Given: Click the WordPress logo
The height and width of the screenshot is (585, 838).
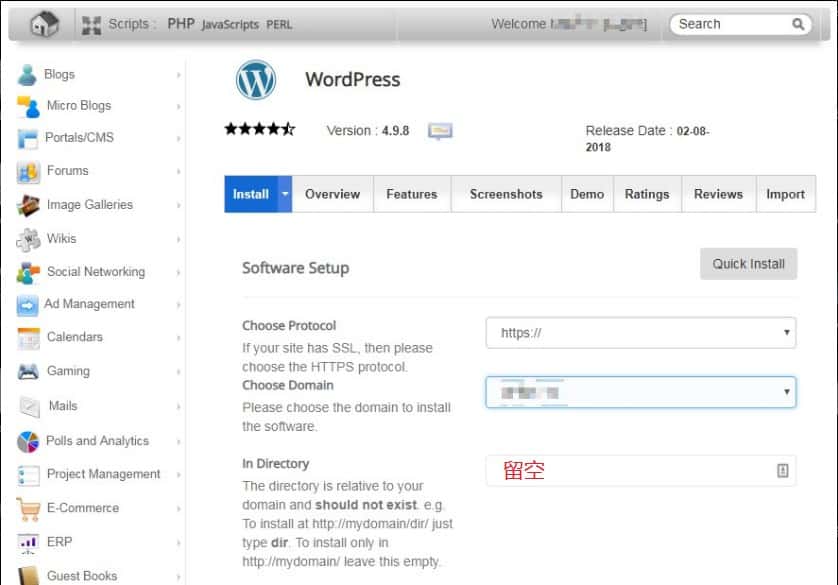Looking at the screenshot, I should [256, 80].
